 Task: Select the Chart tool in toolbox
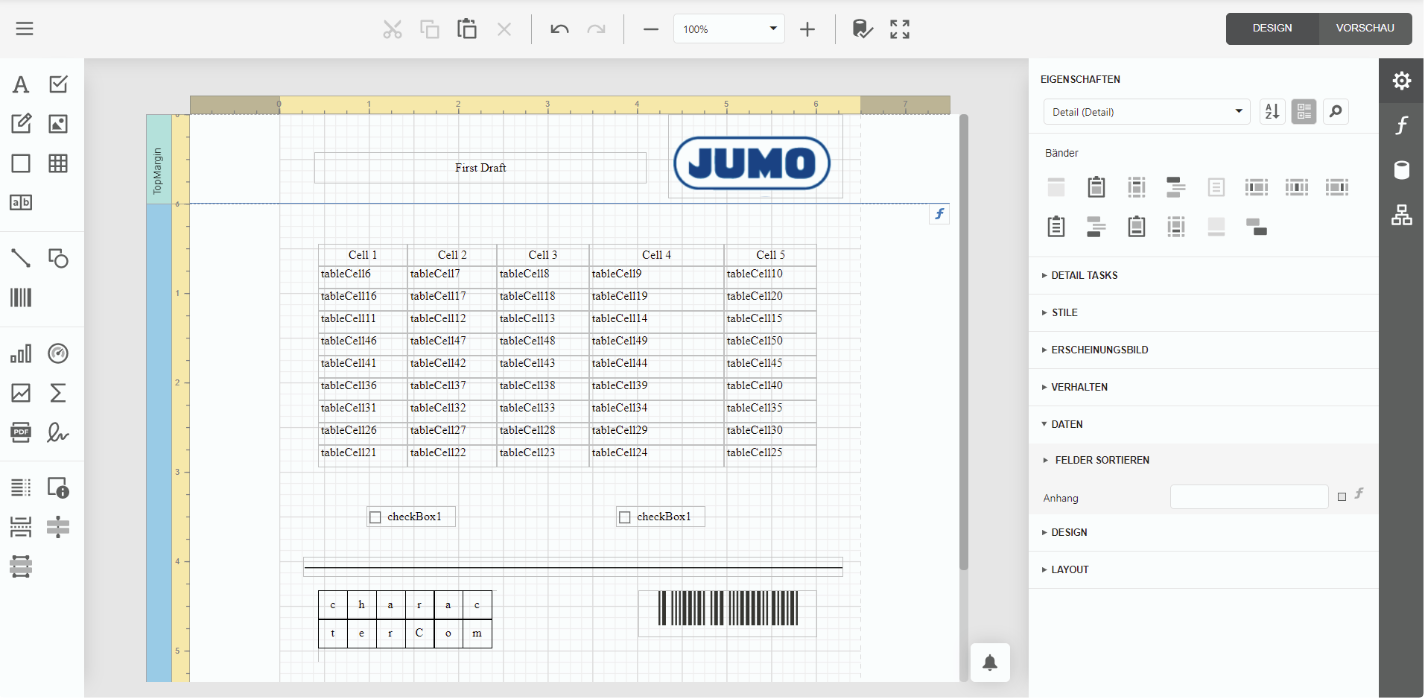click(x=21, y=354)
